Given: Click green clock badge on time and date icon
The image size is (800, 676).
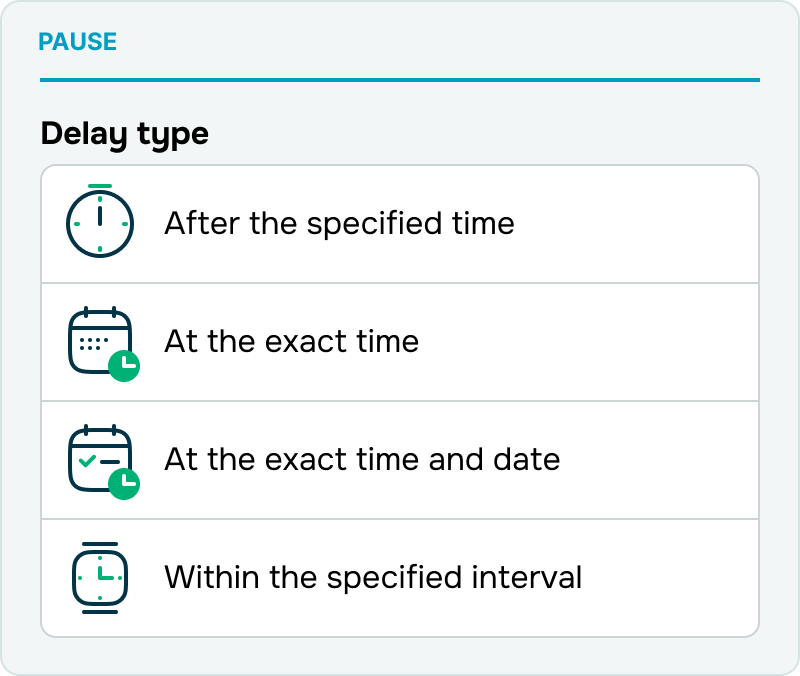Looking at the screenshot, I should tap(124, 484).
